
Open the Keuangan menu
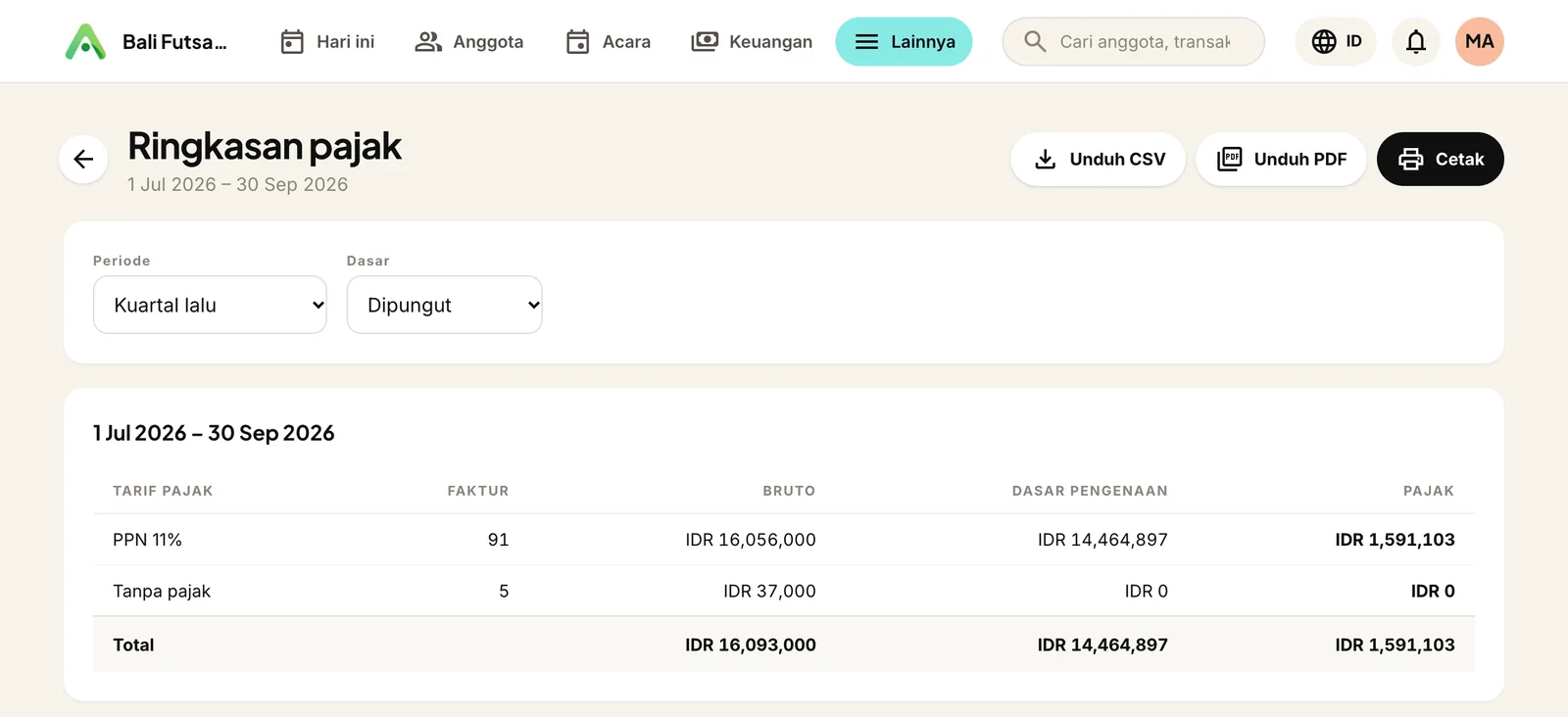[x=752, y=41]
